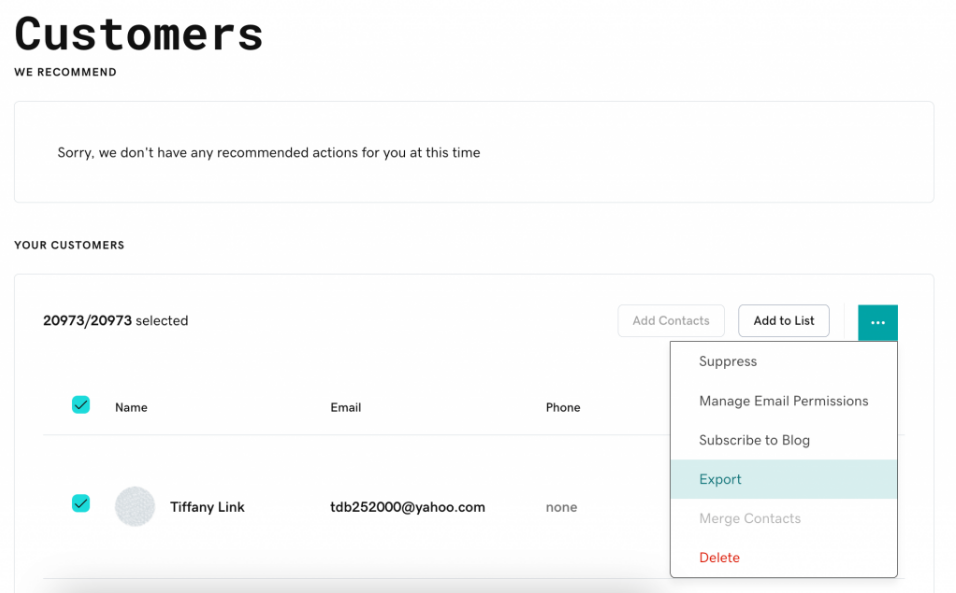This screenshot has height=593, width=956.
Task: Click the email tdb252000@yahoo.com
Action: coord(407,508)
